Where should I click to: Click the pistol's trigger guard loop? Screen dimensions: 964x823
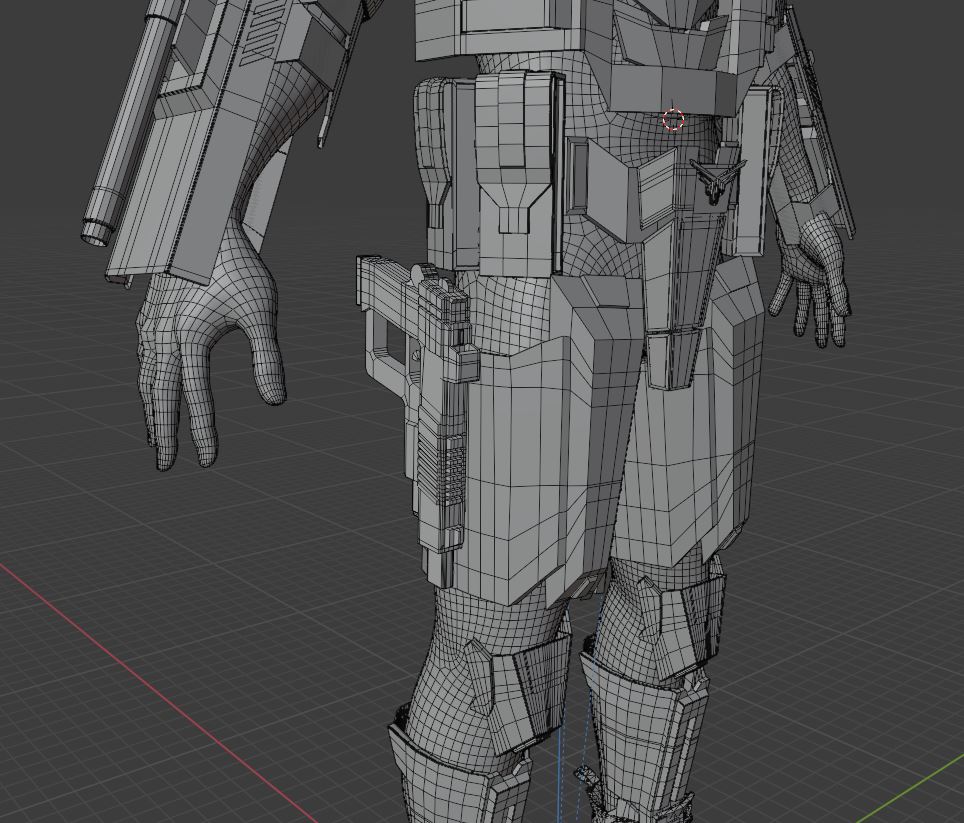pyautogui.click(x=388, y=340)
